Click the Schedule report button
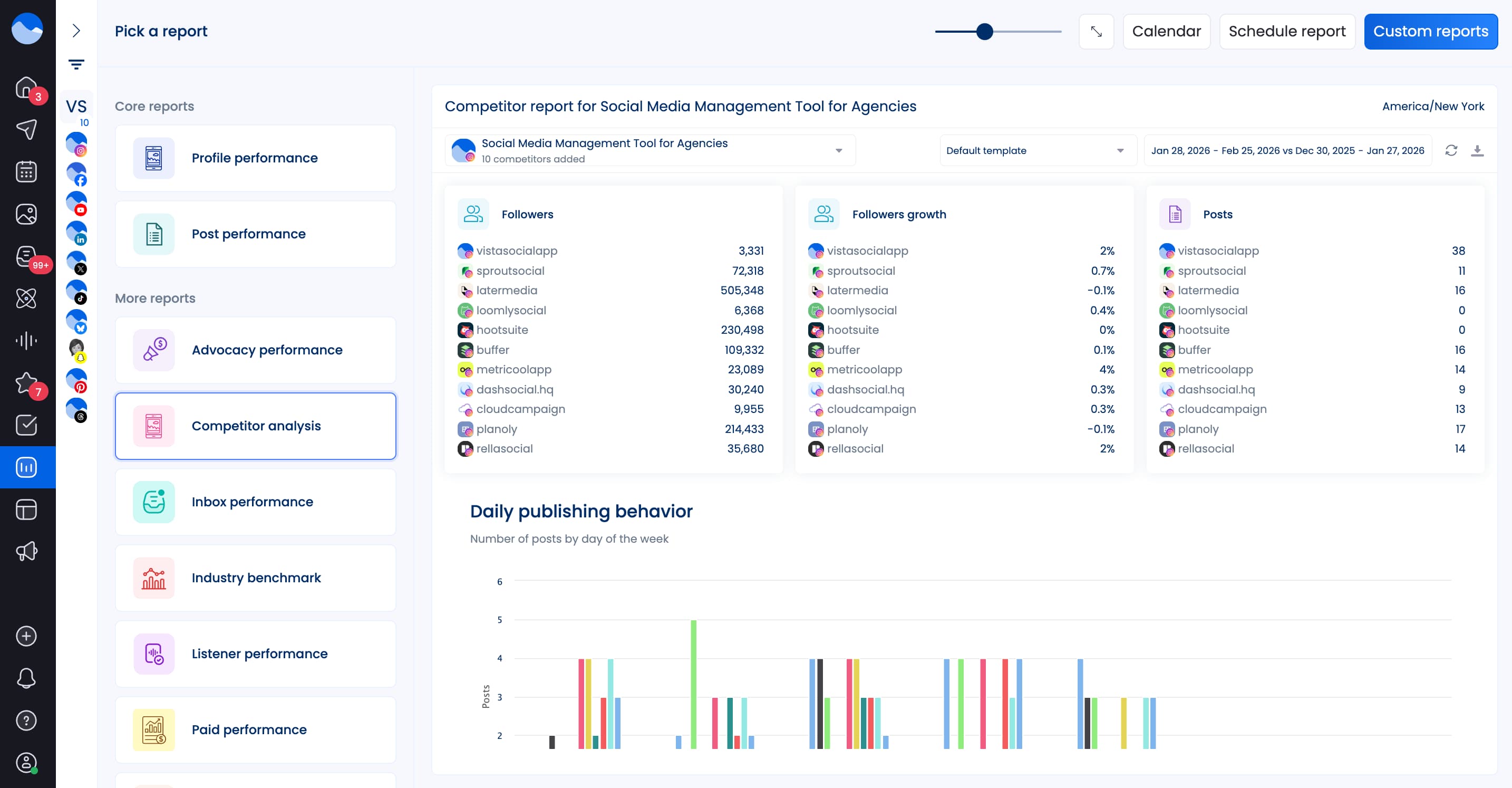Screen dimensions: 1512x788 point(1287,31)
